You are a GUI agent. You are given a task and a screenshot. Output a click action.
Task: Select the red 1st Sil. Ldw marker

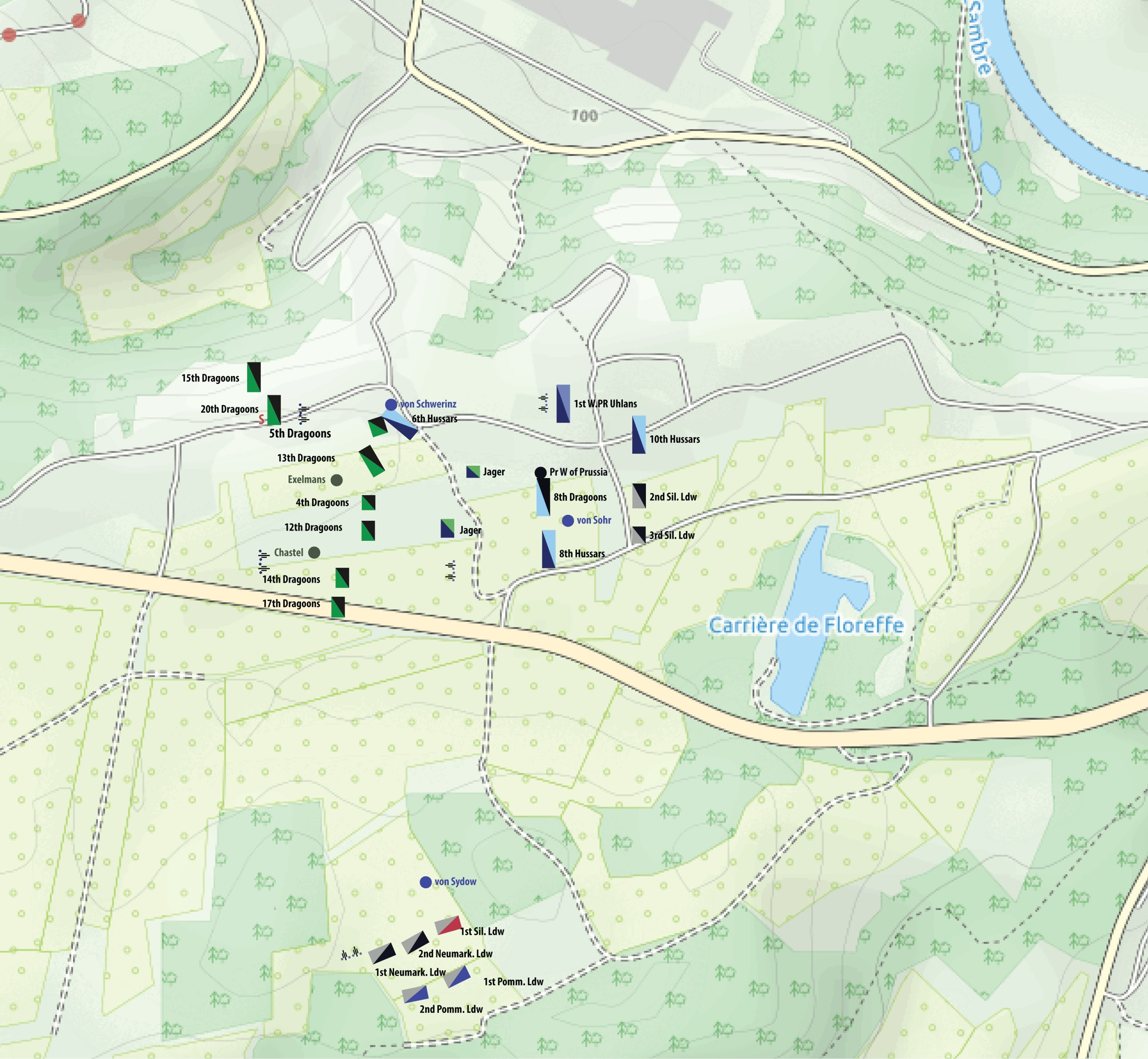(x=449, y=926)
